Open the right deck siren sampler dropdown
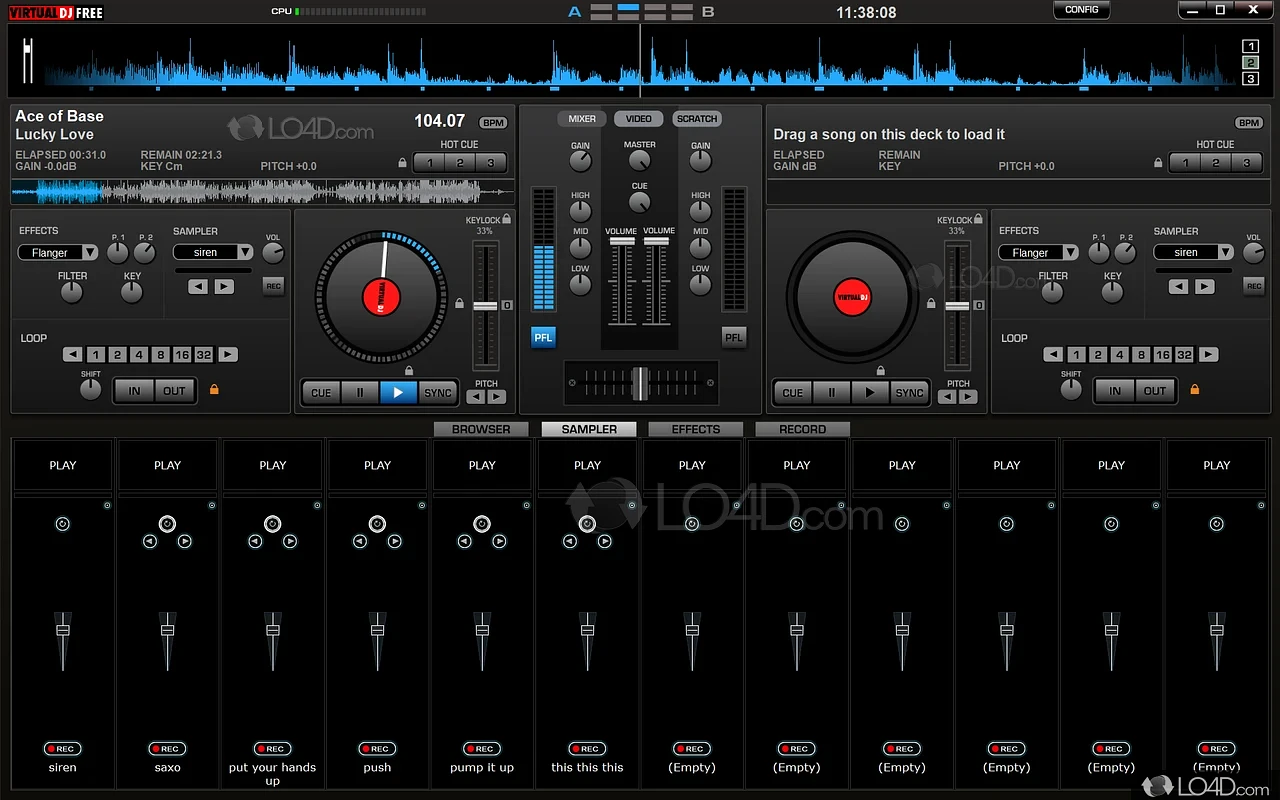Viewport: 1280px width, 800px height. pos(1194,253)
